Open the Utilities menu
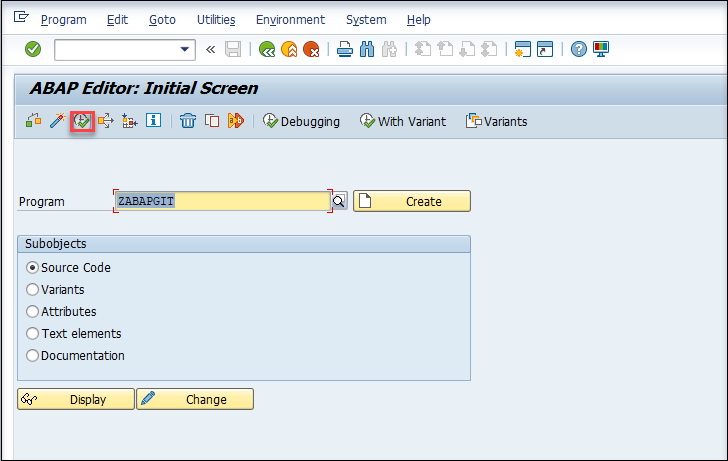Image resolution: width=728 pixels, height=461 pixels. point(216,20)
